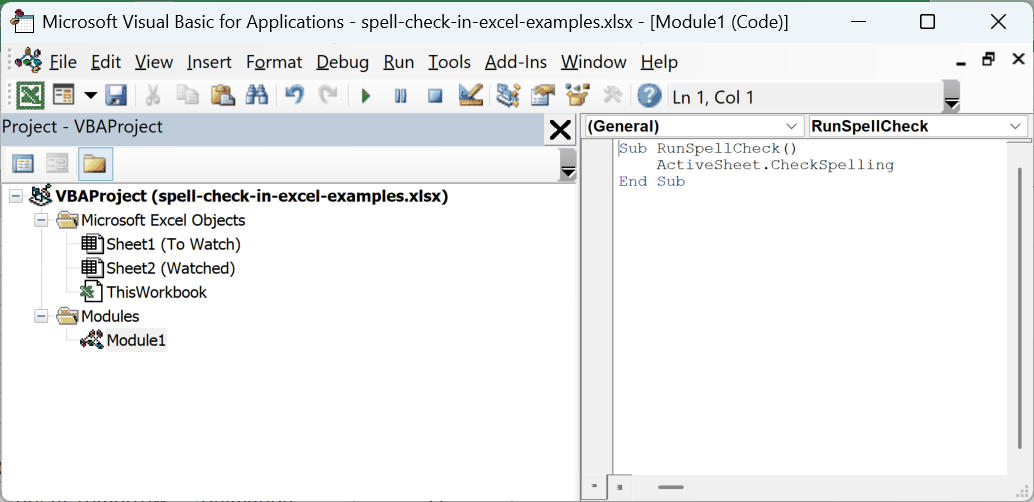Click the View Code icon in Project pane
The image size is (1034, 502).
point(24,164)
